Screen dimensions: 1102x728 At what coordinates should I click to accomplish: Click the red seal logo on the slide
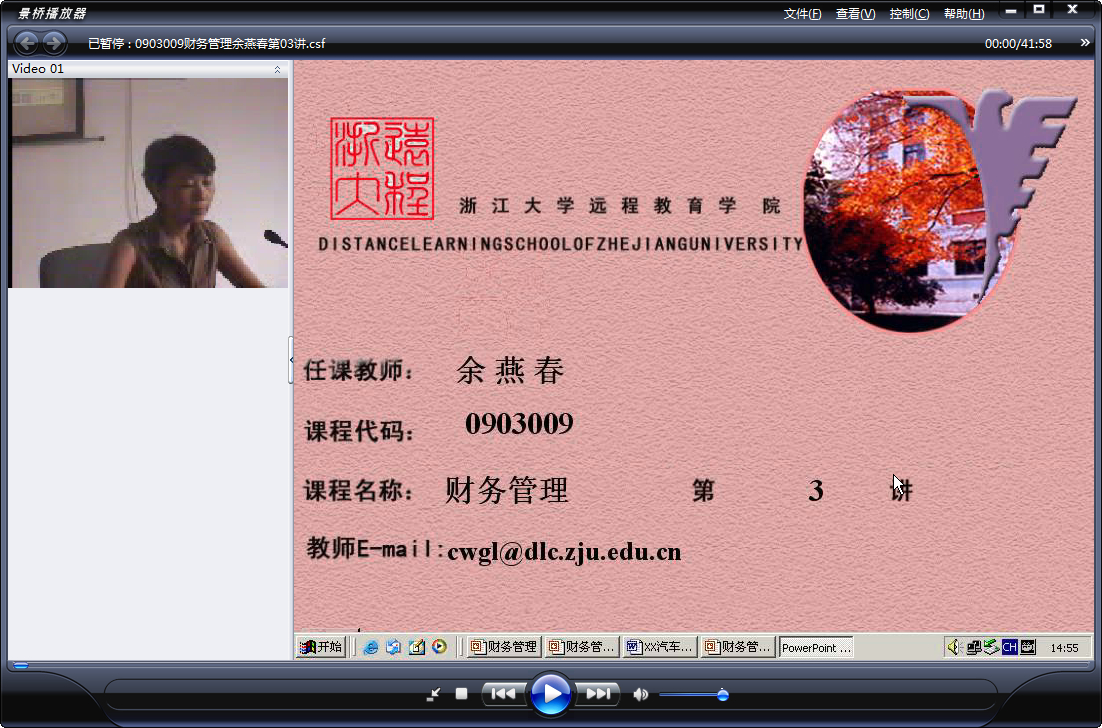382,169
